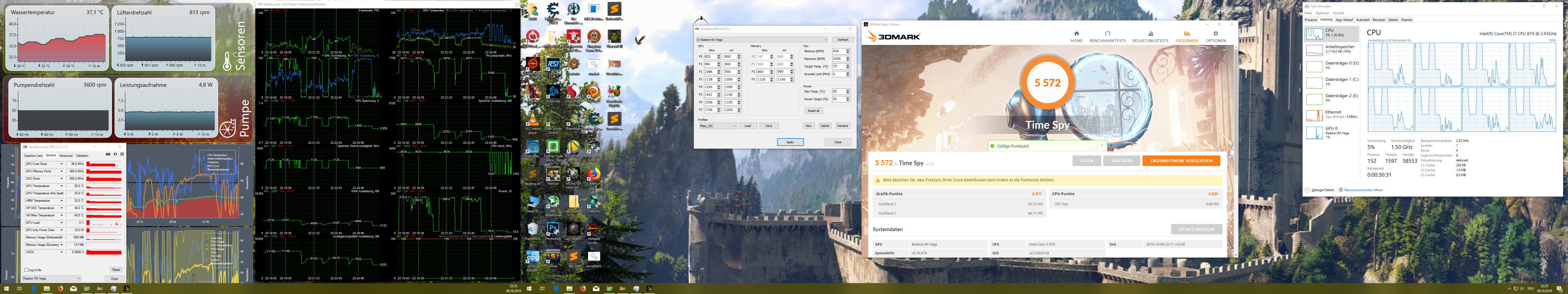Switch to Advanced tab in GPU-Z
This screenshot has width=1568, height=294.
point(66,155)
